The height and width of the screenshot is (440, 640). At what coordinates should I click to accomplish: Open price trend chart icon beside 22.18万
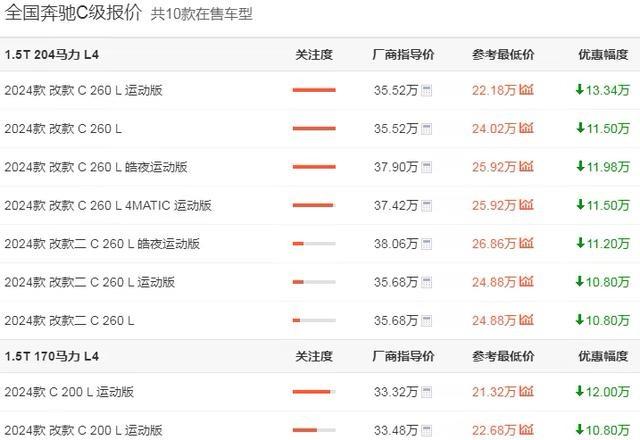[x=527, y=90]
